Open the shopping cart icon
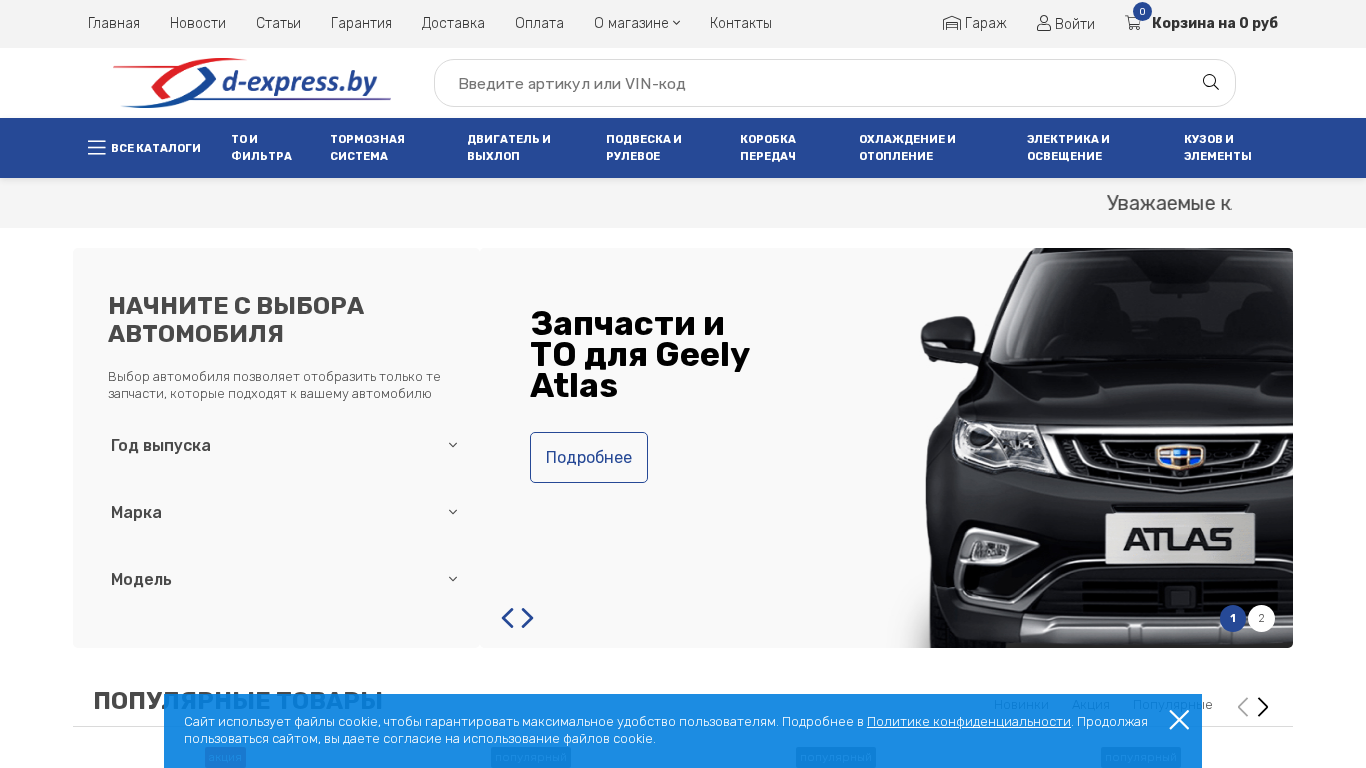This screenshot has height=768, width=1366. click(x=1133, y=23)
